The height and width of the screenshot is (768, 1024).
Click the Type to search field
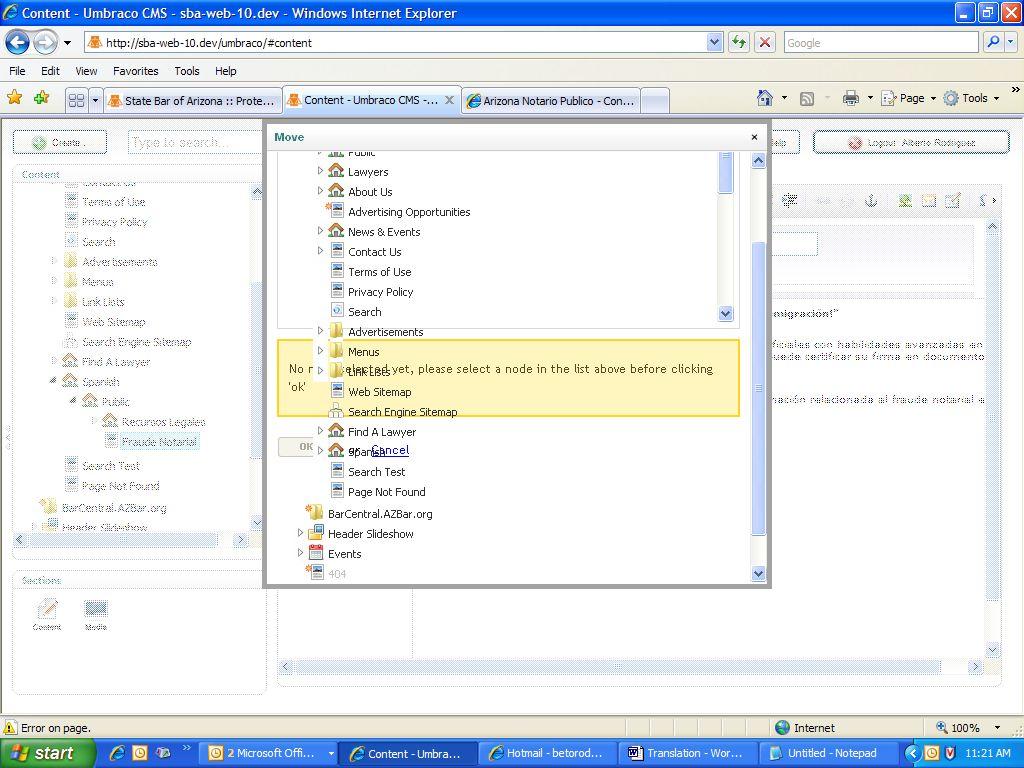coord(195,142)
